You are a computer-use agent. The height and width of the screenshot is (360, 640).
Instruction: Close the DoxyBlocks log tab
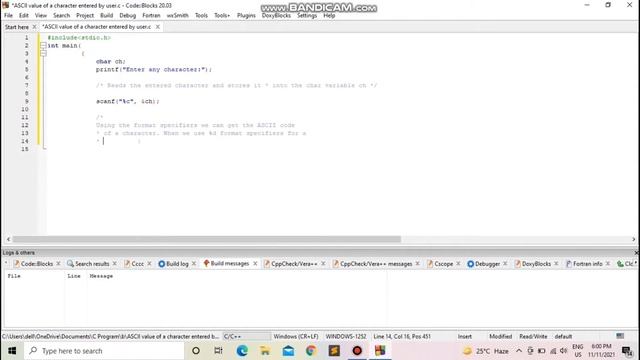(556, 264)
